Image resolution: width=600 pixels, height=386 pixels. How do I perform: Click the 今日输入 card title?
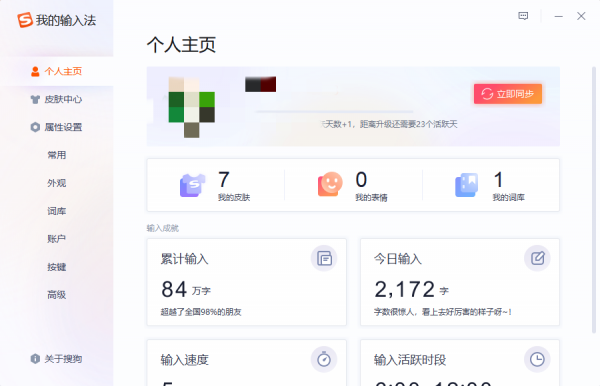point(398,259)
